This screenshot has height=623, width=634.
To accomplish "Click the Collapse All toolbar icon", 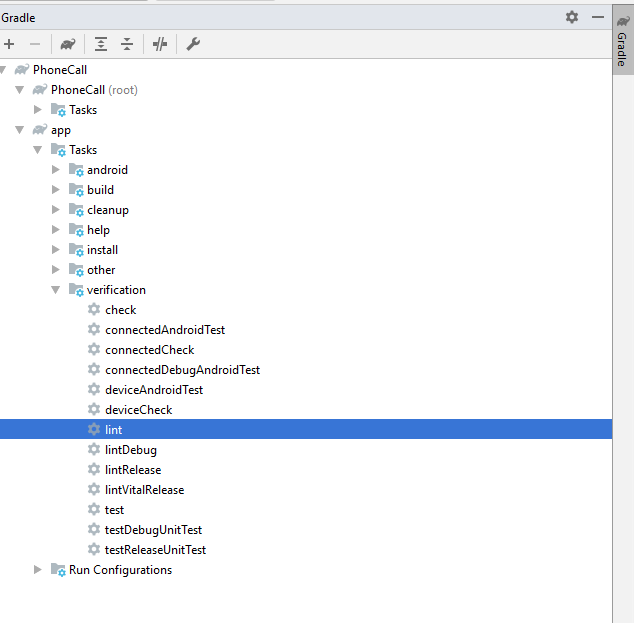I will point(127,44).
